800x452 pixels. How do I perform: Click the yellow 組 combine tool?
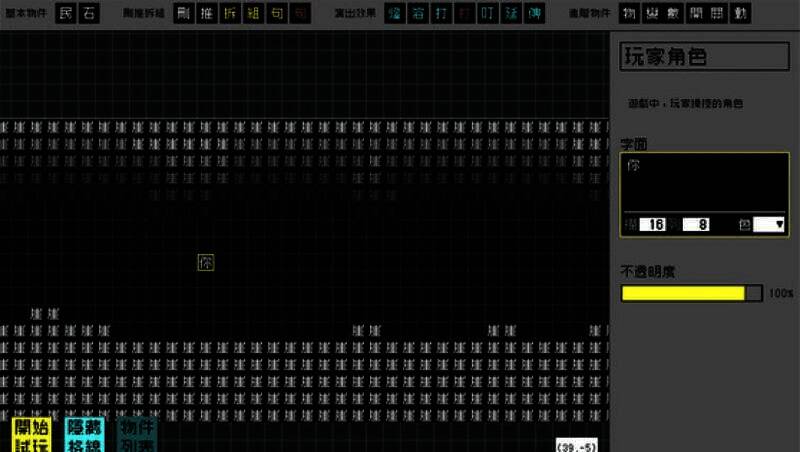(x=254, y=14)
